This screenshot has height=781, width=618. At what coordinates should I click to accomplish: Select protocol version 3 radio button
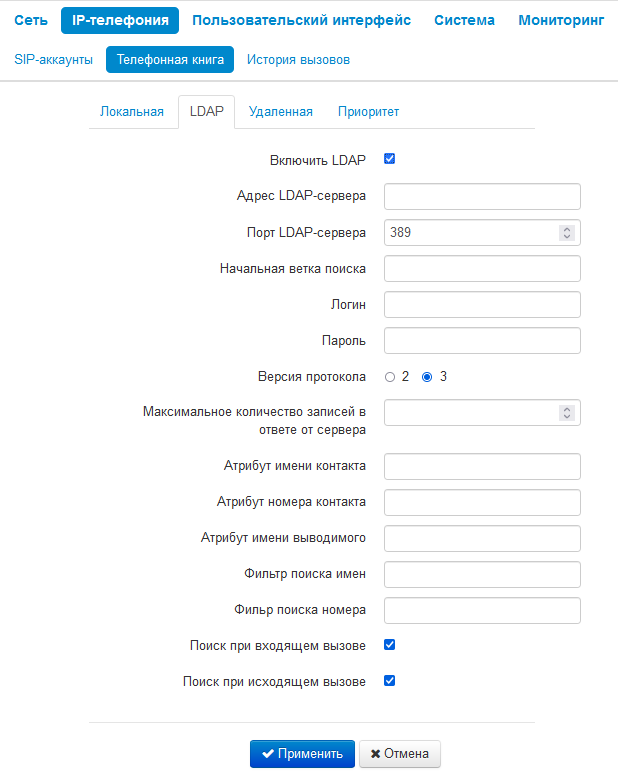427,377
